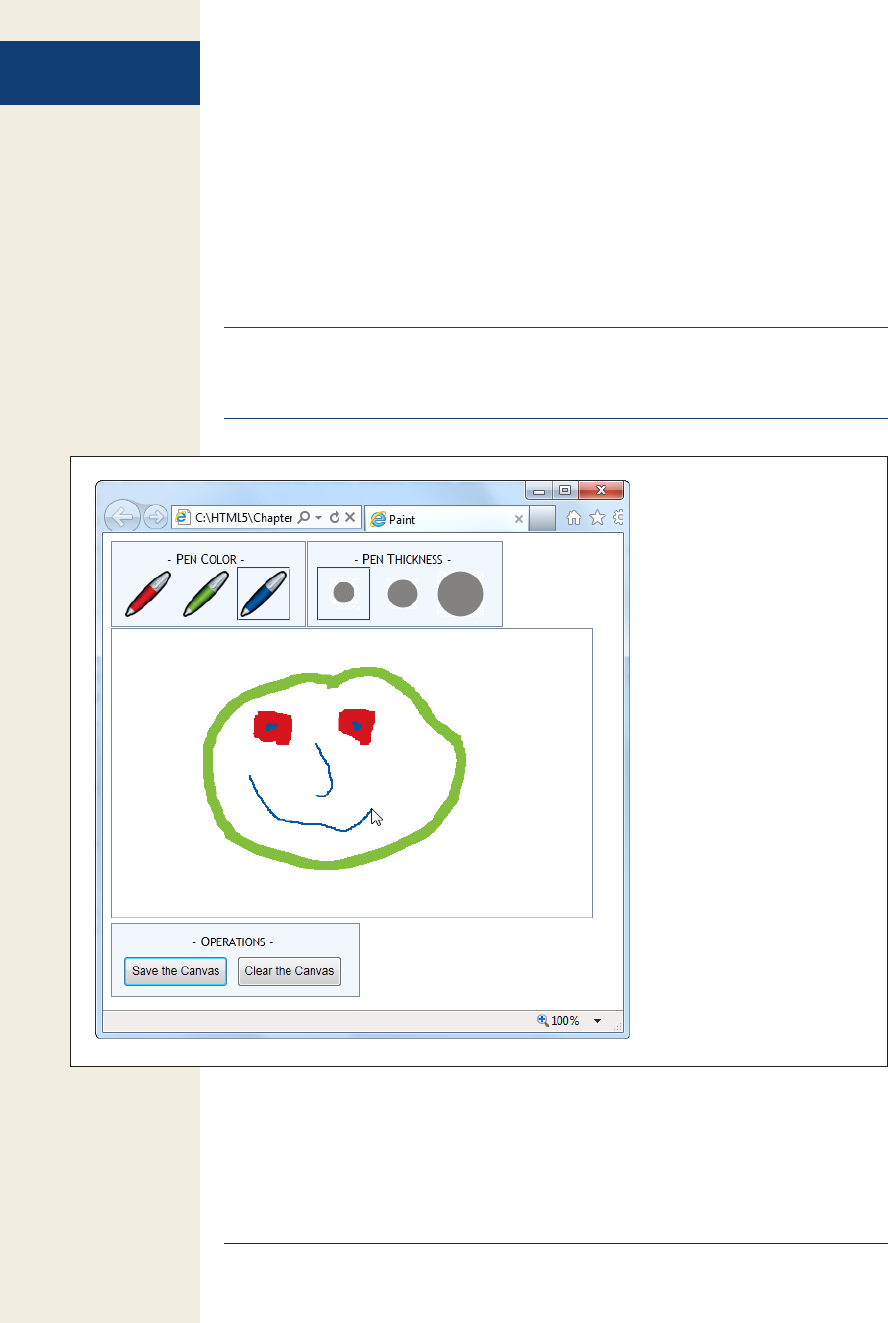Click the Clear the Canvas button
The width and height of the screenshot is (888, 1323).
[289, 971]
